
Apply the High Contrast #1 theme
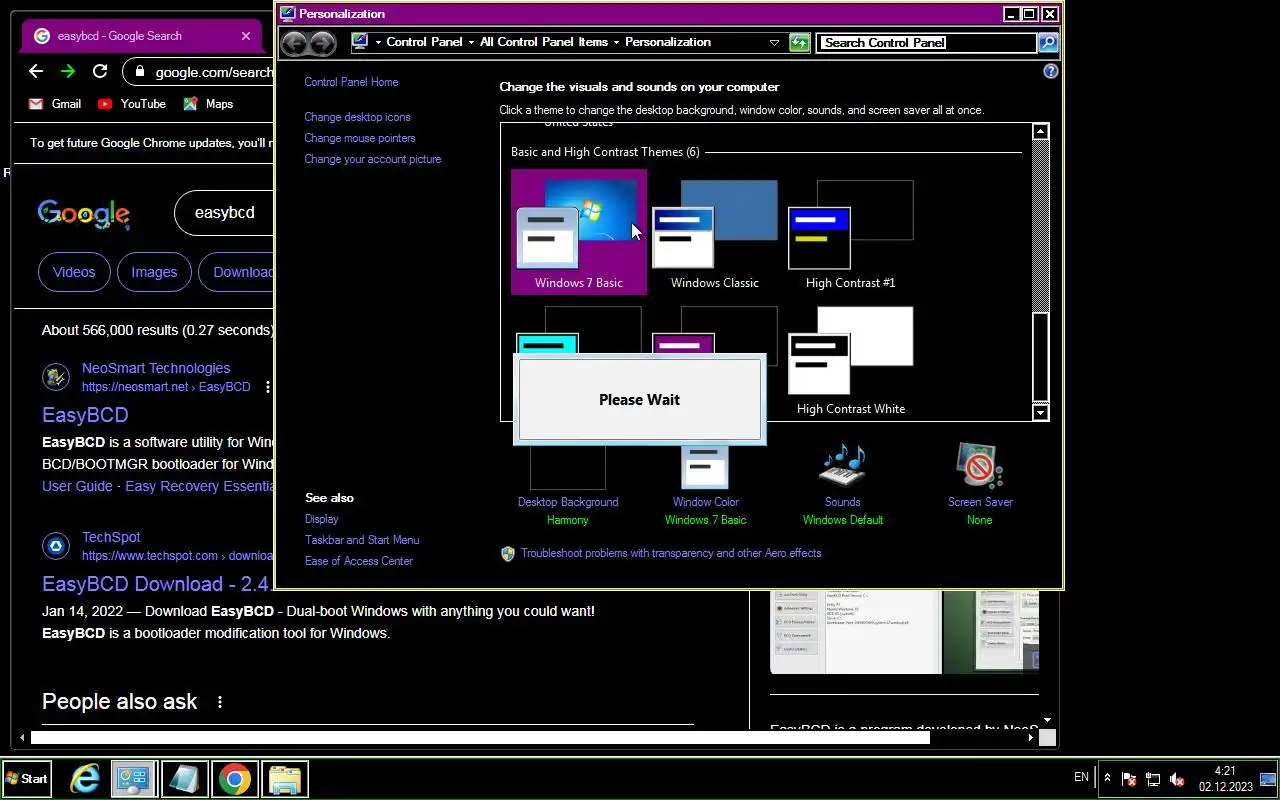[x=850, y=232]
